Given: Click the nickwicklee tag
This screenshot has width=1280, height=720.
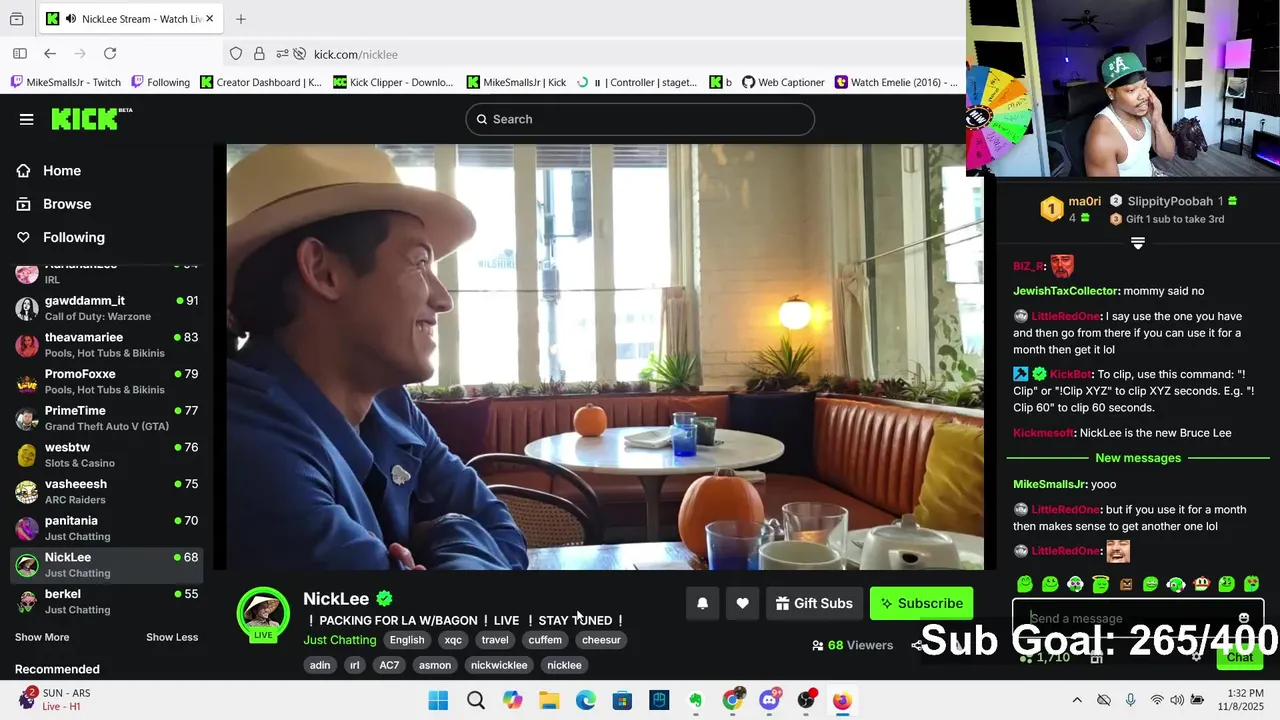Looking at the screenshot, I should (499, 665).
